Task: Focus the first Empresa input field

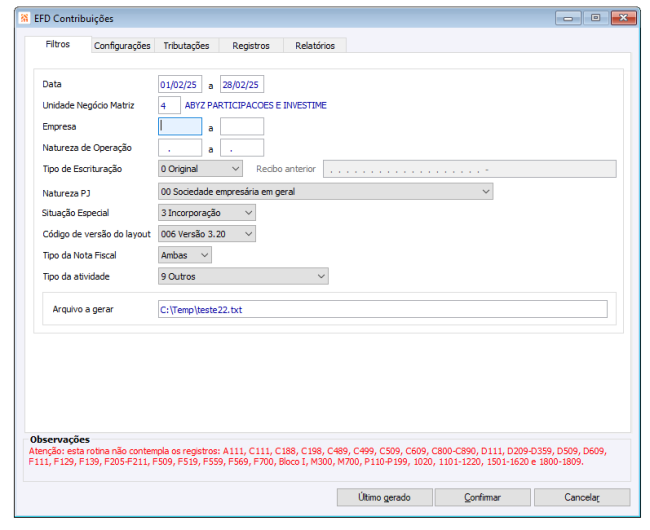Action: (180, 126)
